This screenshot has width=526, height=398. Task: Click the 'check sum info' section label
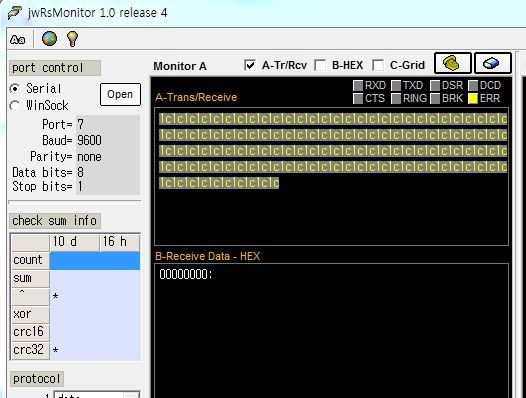55,221
